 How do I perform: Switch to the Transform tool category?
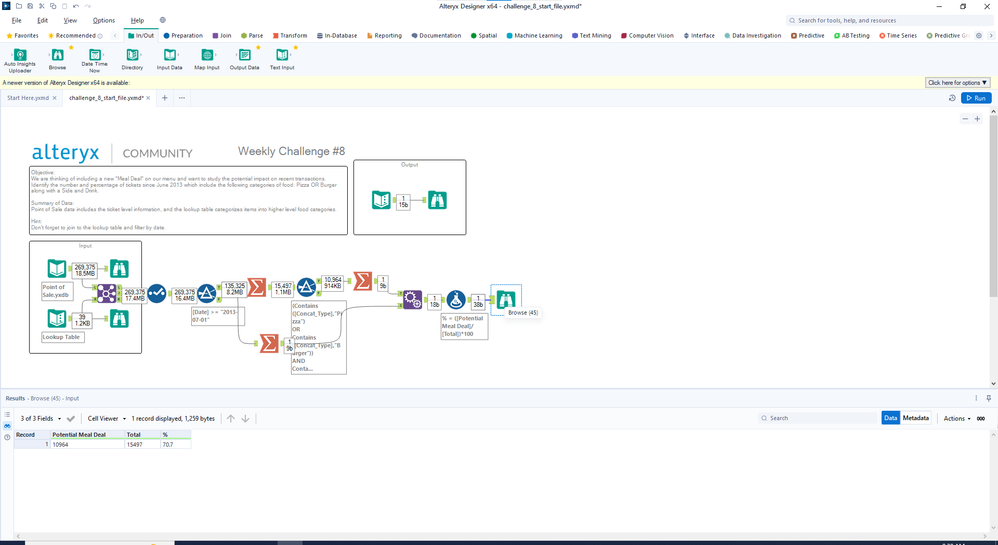(290, 36)
